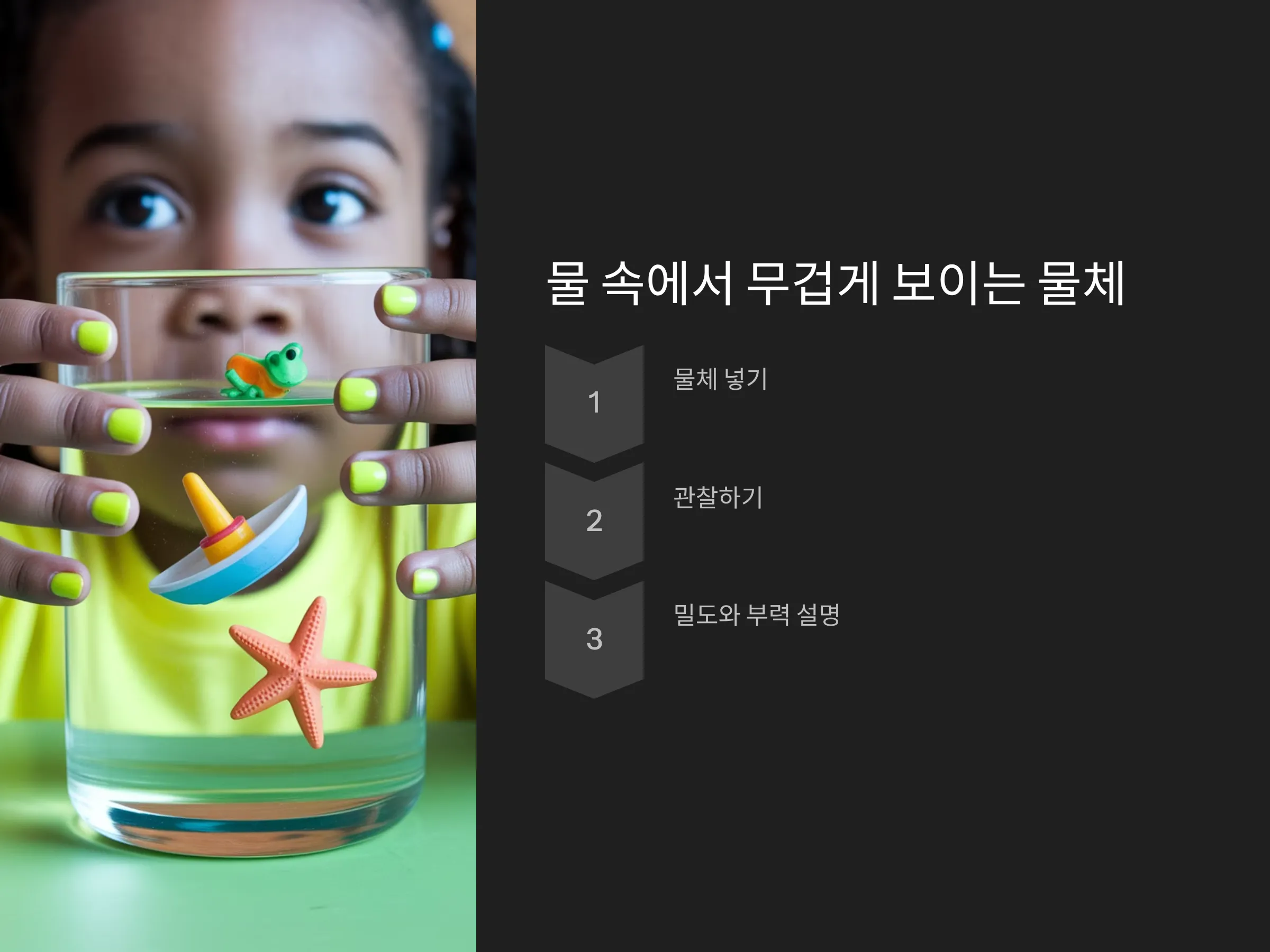Click the blue hair bead

[x=442, y=35]
